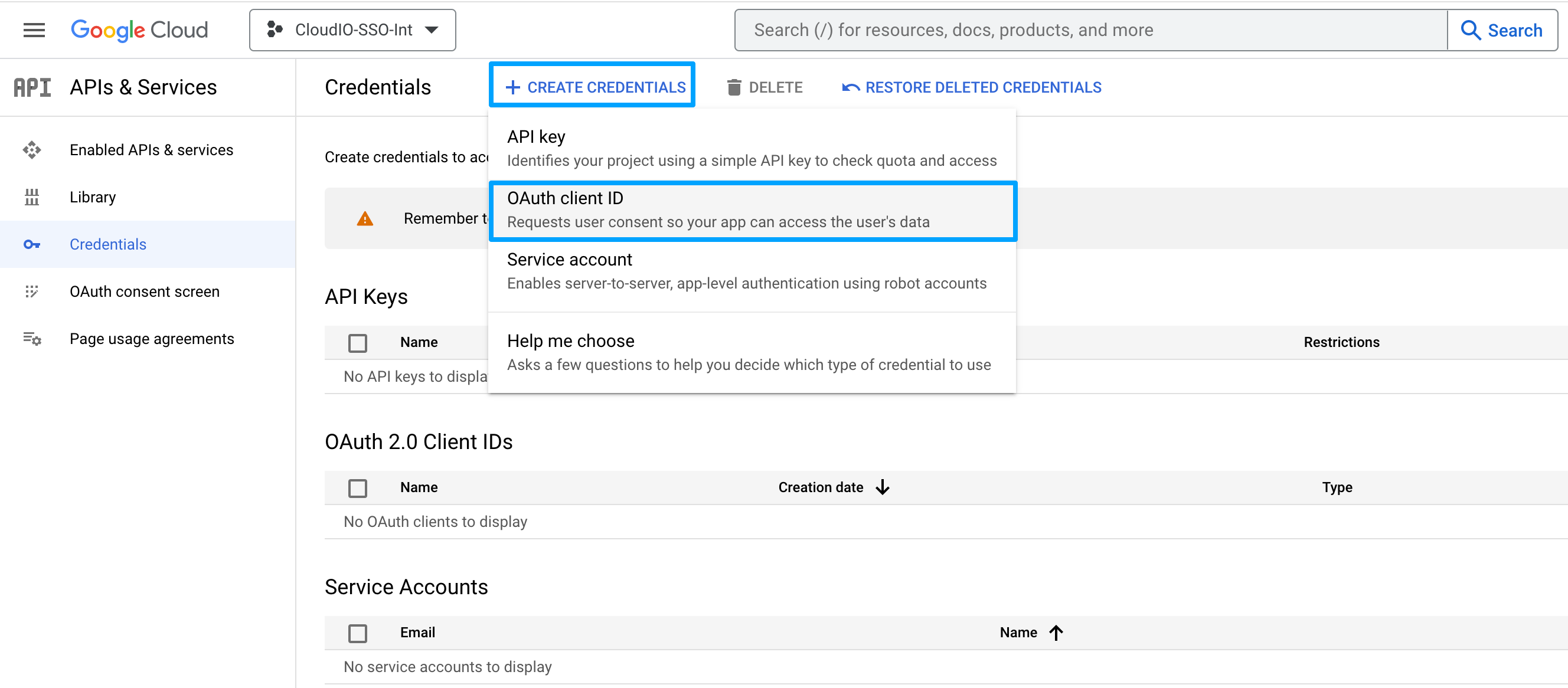The height and width of the screenshot is (688, 1568).
Task: Sort Service Accounts by Name arrow
Action: tap(1056, 633)
